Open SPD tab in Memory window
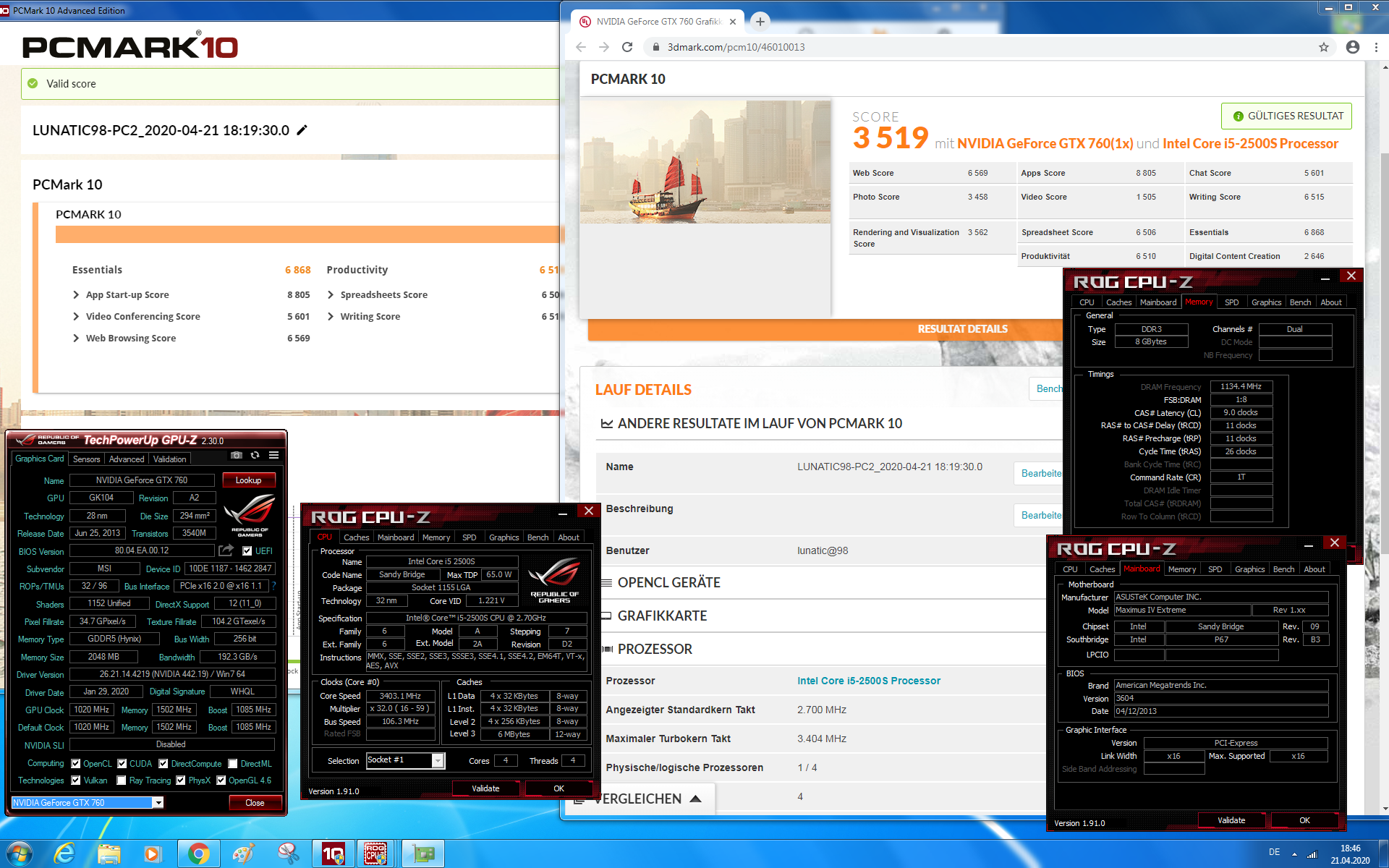Image resolution: width=1389 pixels, height=868 pixels. point(1232,302)
